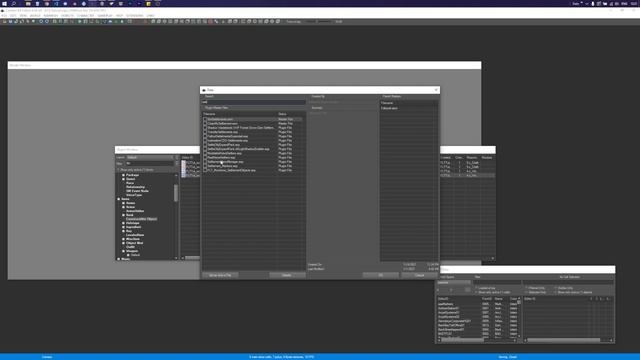Tick the first master file checkbox in Data list
Viewport: 640px width, 360px height.
point(205,119)
